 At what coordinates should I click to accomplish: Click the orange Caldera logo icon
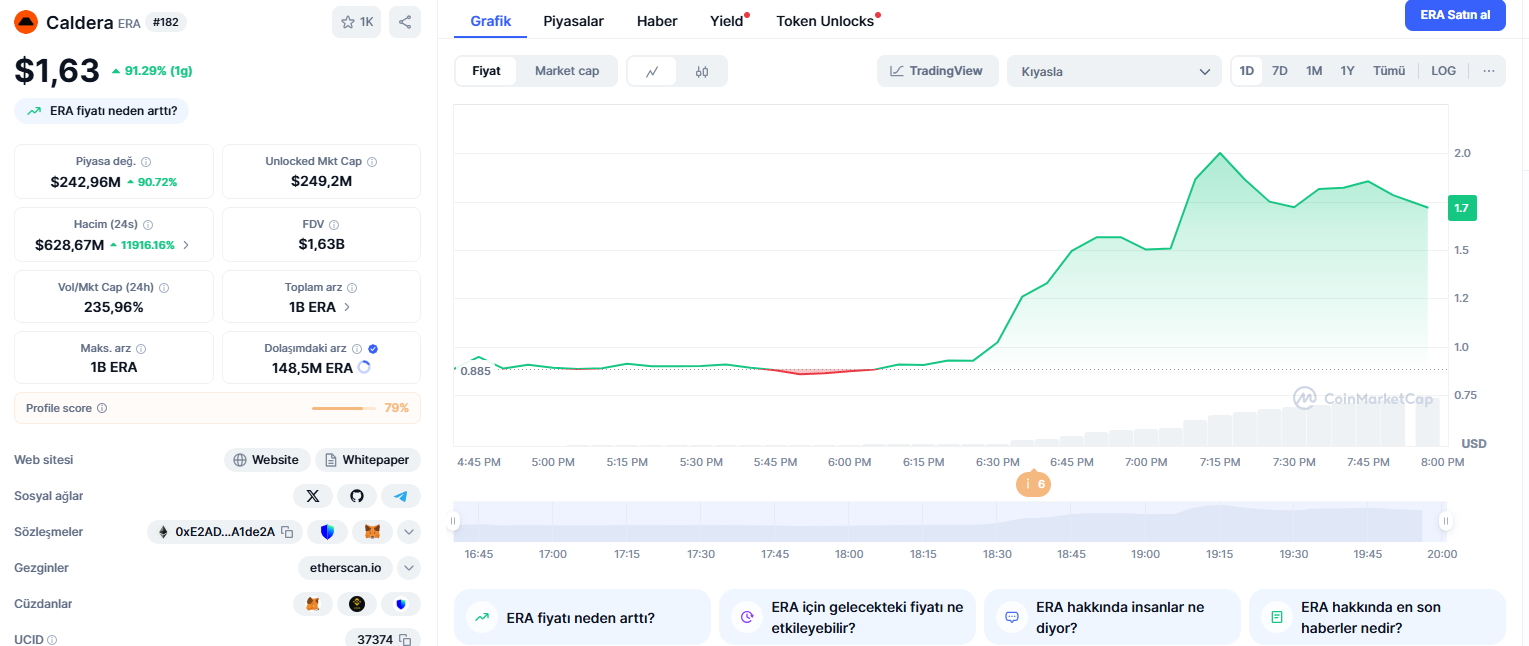[x=26, y=22]
